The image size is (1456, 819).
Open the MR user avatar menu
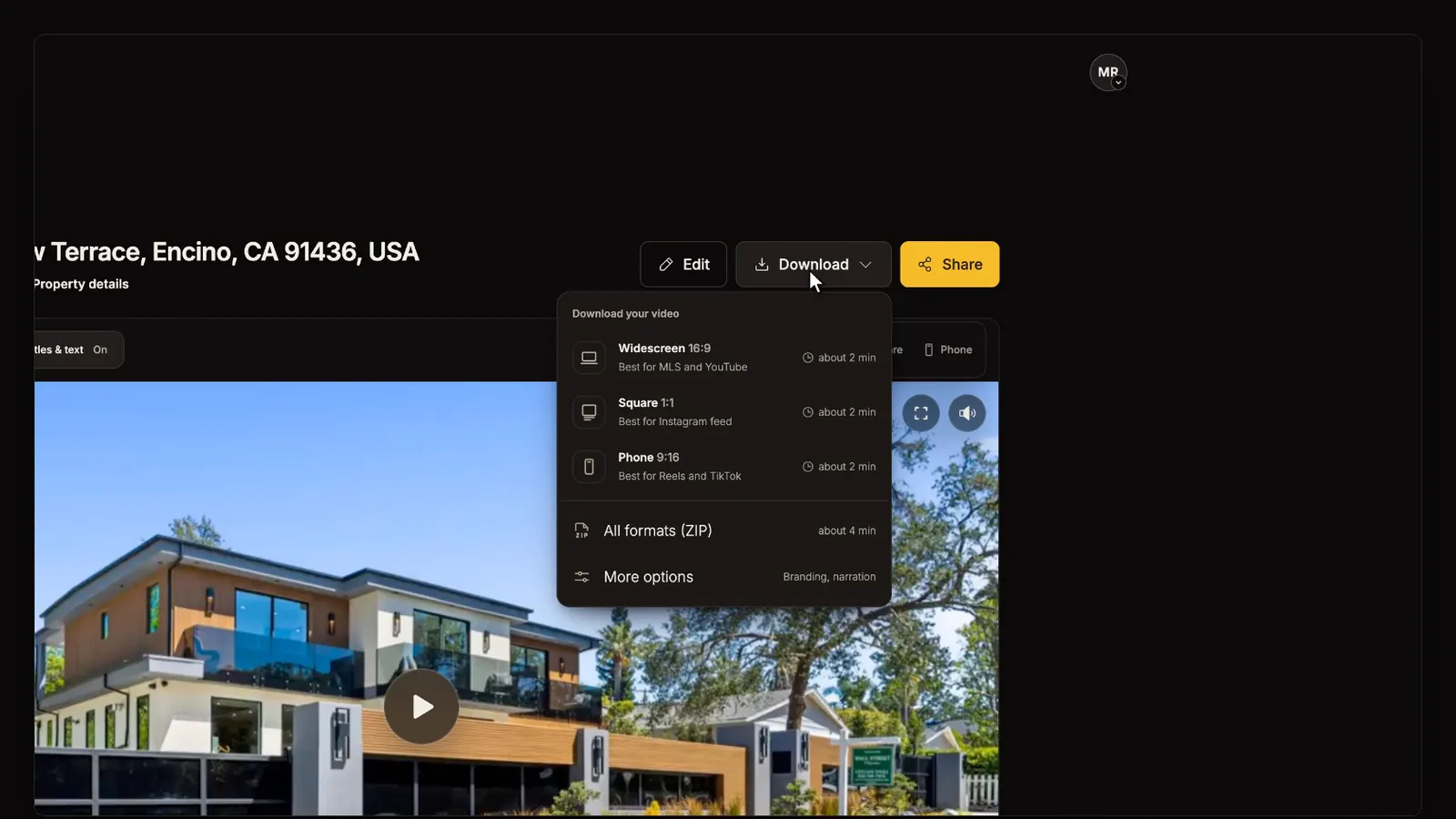coord(1107,73)
